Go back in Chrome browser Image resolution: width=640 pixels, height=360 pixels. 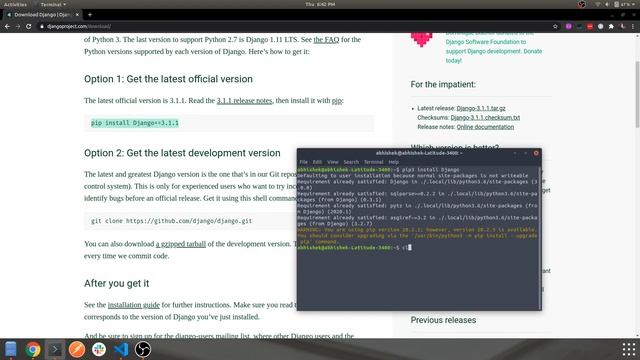pyautogui.click(x=7, y=26)
